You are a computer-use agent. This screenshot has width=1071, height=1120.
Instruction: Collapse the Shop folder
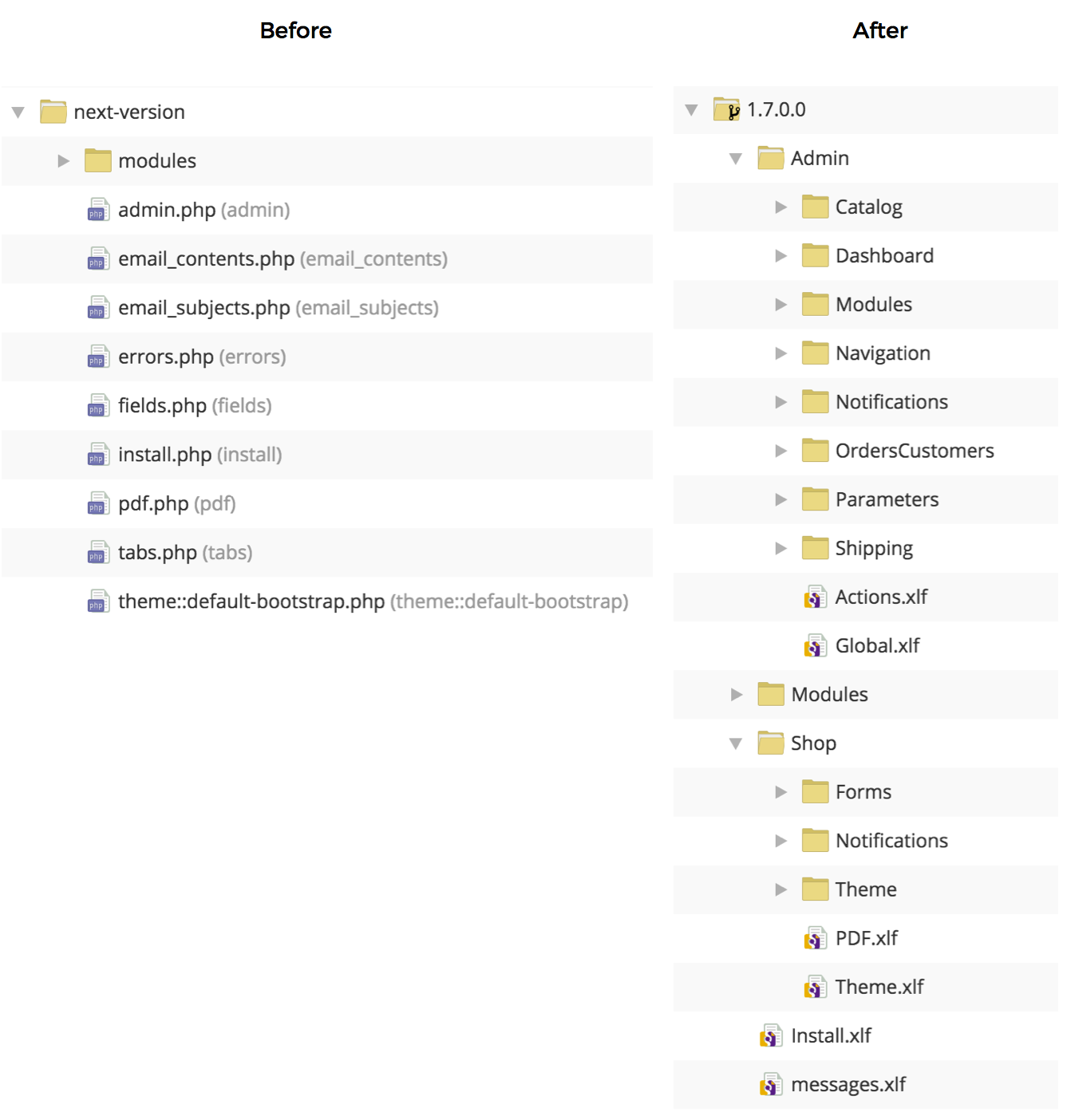point(736,743)
